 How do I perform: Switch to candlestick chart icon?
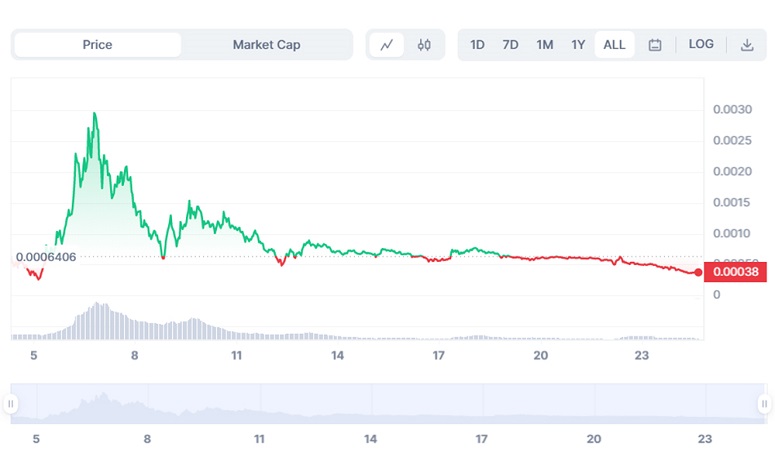click(424, 45)
